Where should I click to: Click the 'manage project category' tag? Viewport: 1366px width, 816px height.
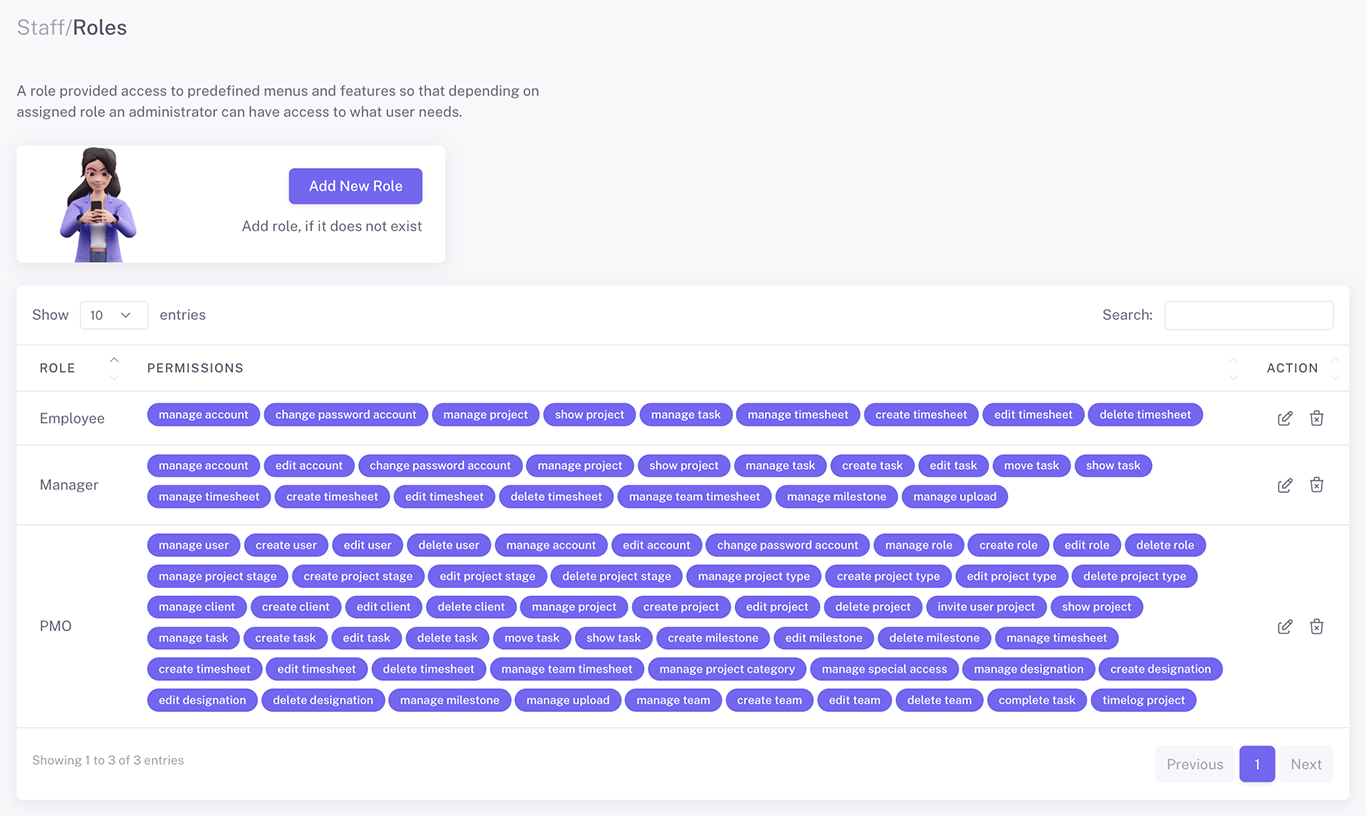pos(727,669)
